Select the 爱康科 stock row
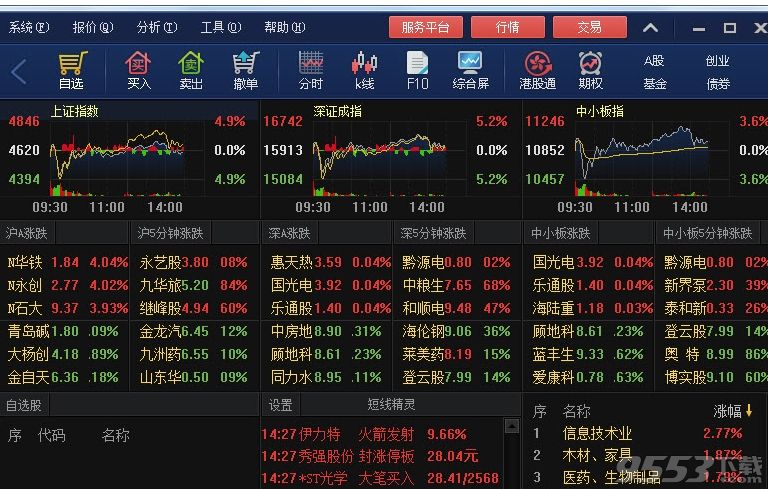This screenshot has width=768, height=489. 588,378
